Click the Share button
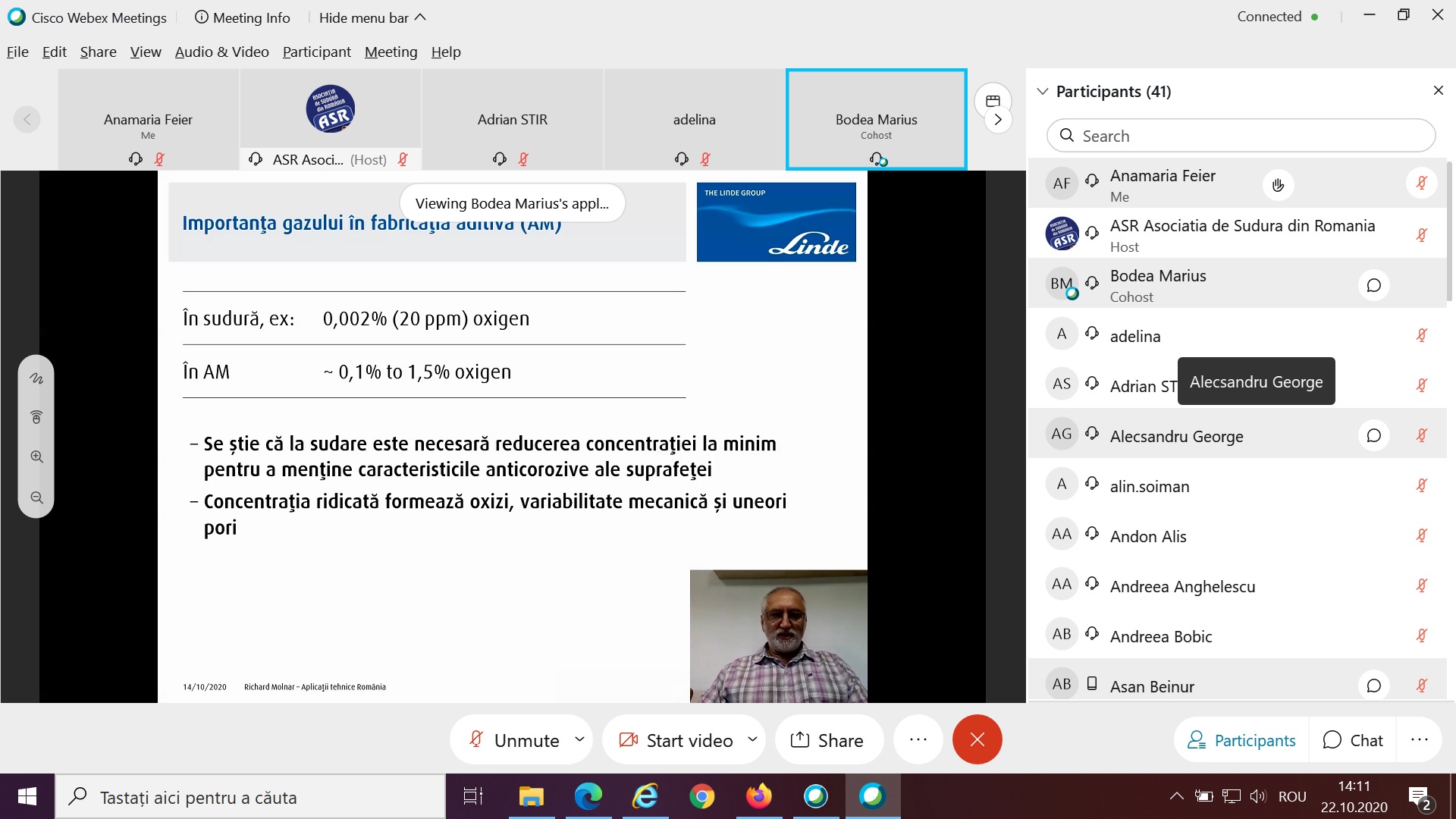Image resolution: width=1456 pixels, height=819 pixels. pyautogui.click(x=827, y=740)
